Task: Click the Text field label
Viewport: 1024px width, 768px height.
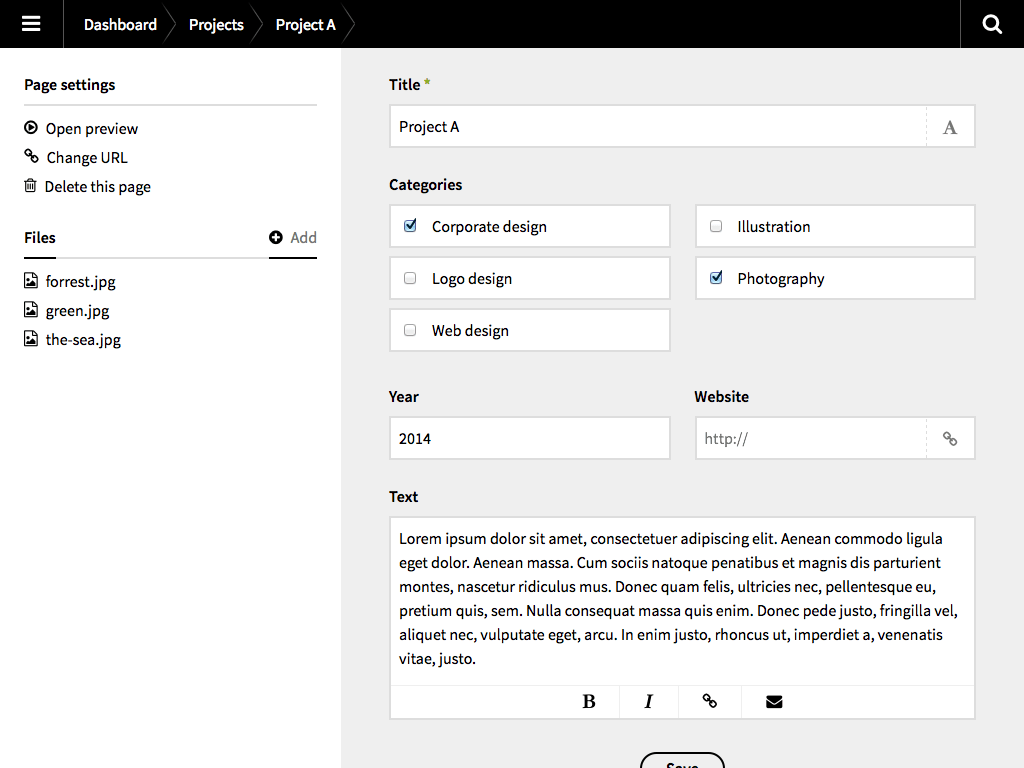Action: point(404,496)
